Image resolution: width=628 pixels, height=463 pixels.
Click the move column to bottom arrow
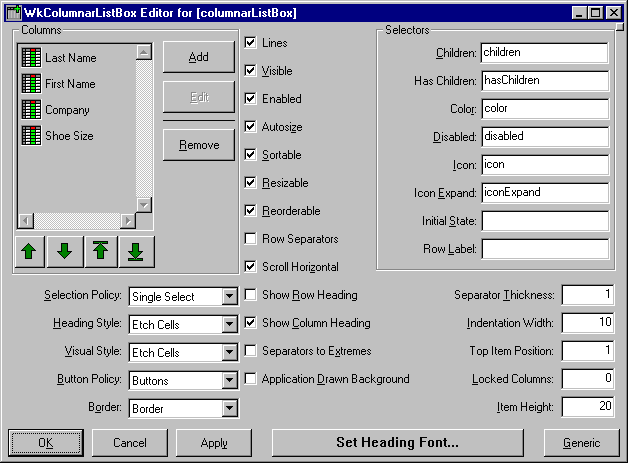pyautogui.click(x=135, y=251)
